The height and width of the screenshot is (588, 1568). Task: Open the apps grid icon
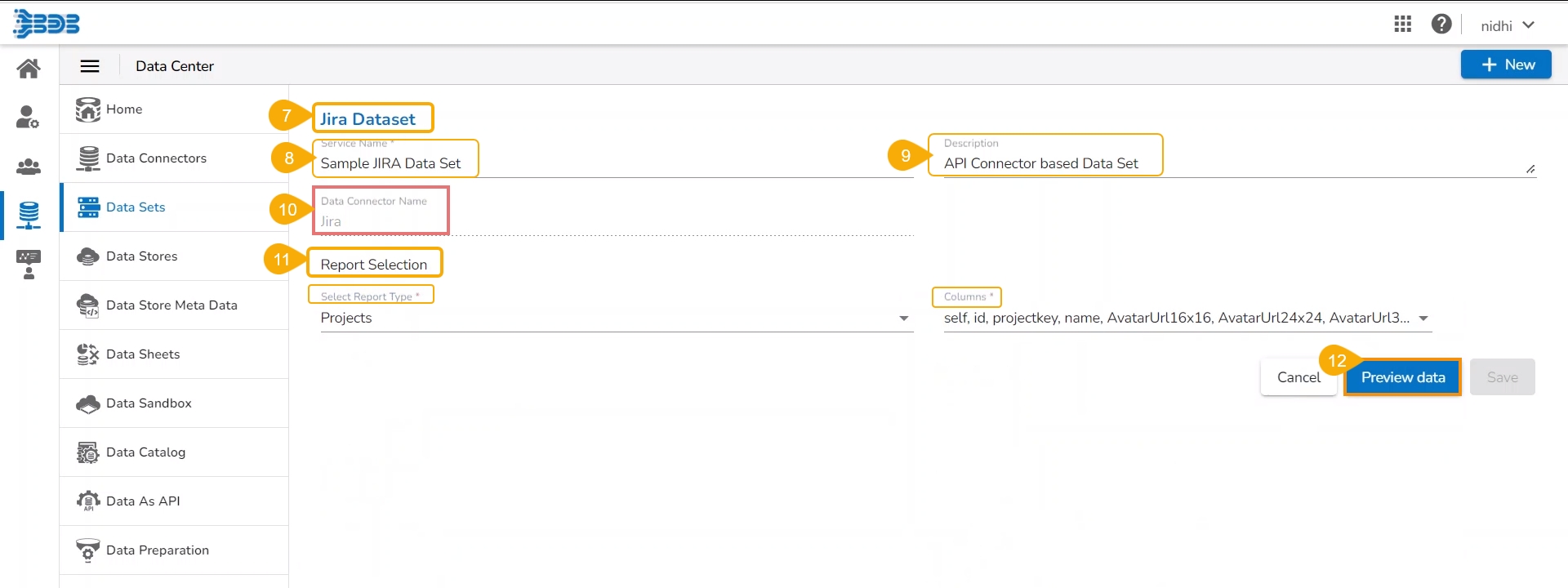pos(1402,24)
